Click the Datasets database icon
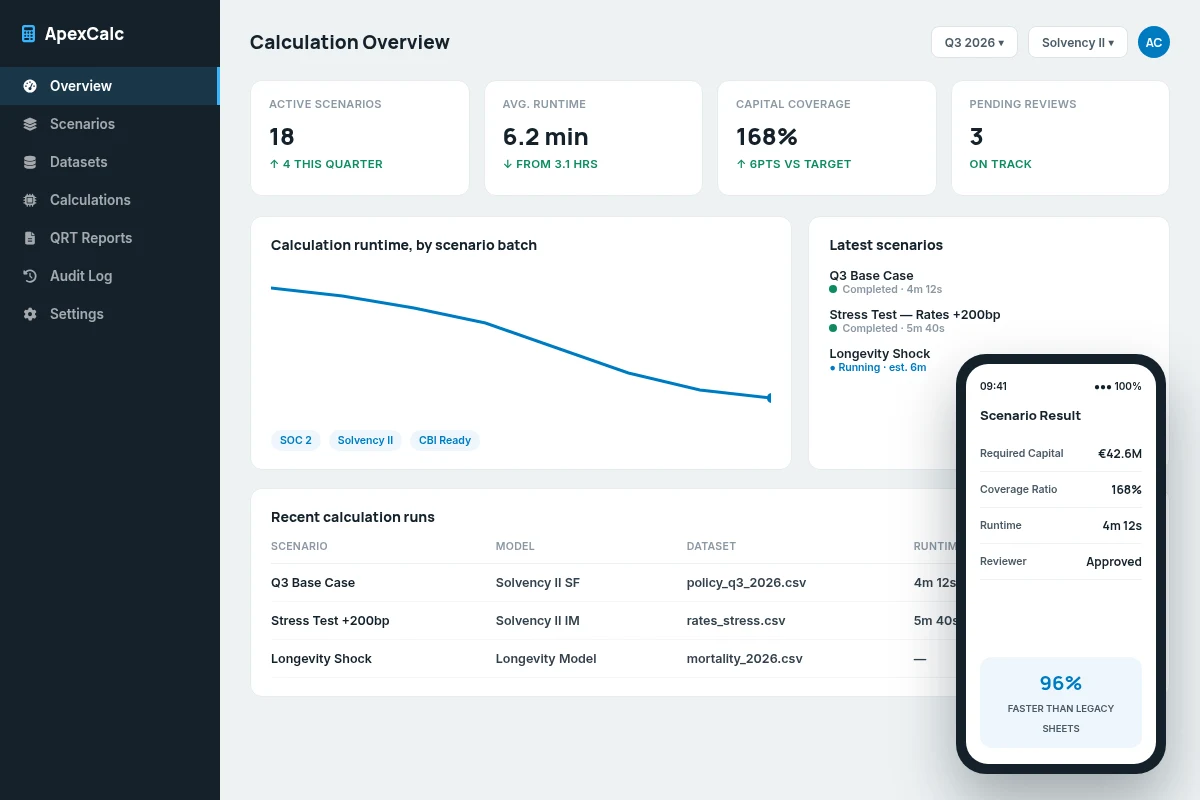 pyautogui.click(x=30, y=162)
